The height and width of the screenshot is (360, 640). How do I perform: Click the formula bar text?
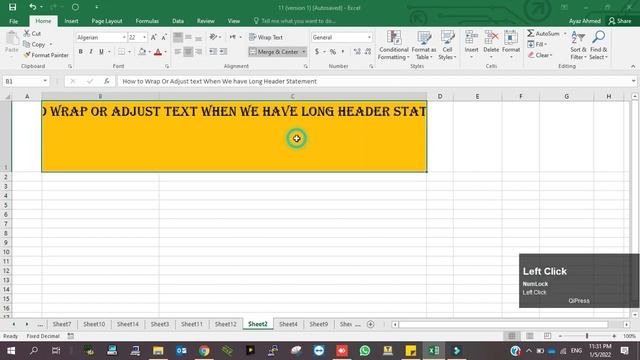[220, 81]
